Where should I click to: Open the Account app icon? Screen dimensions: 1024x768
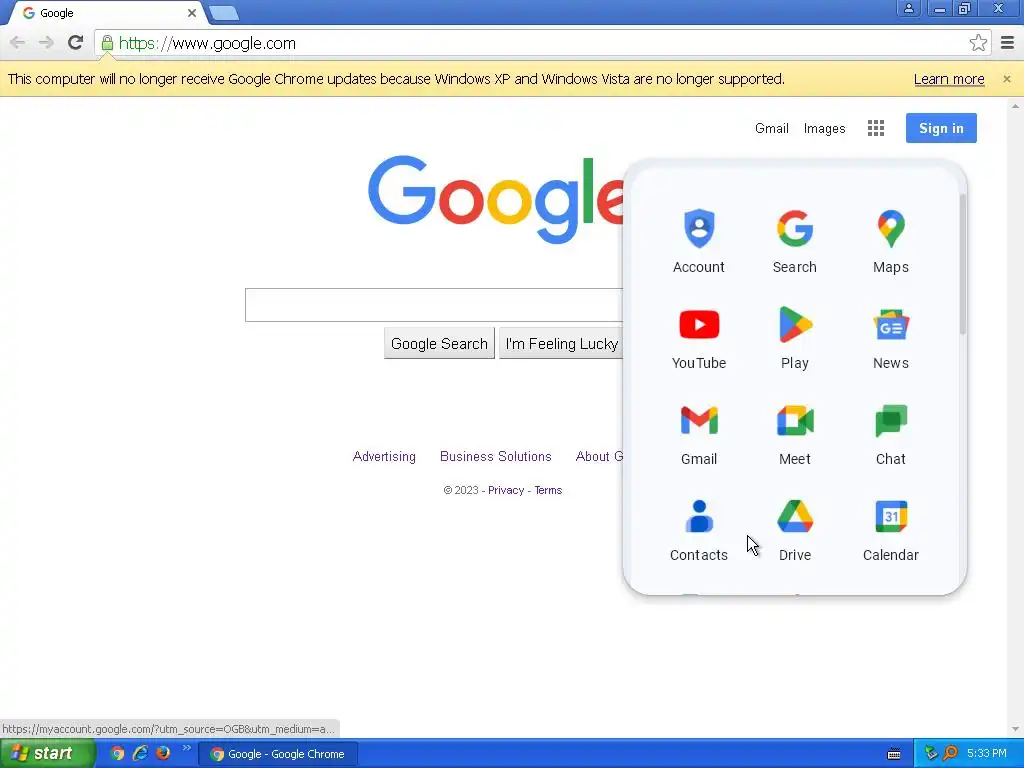click(699, 240)
